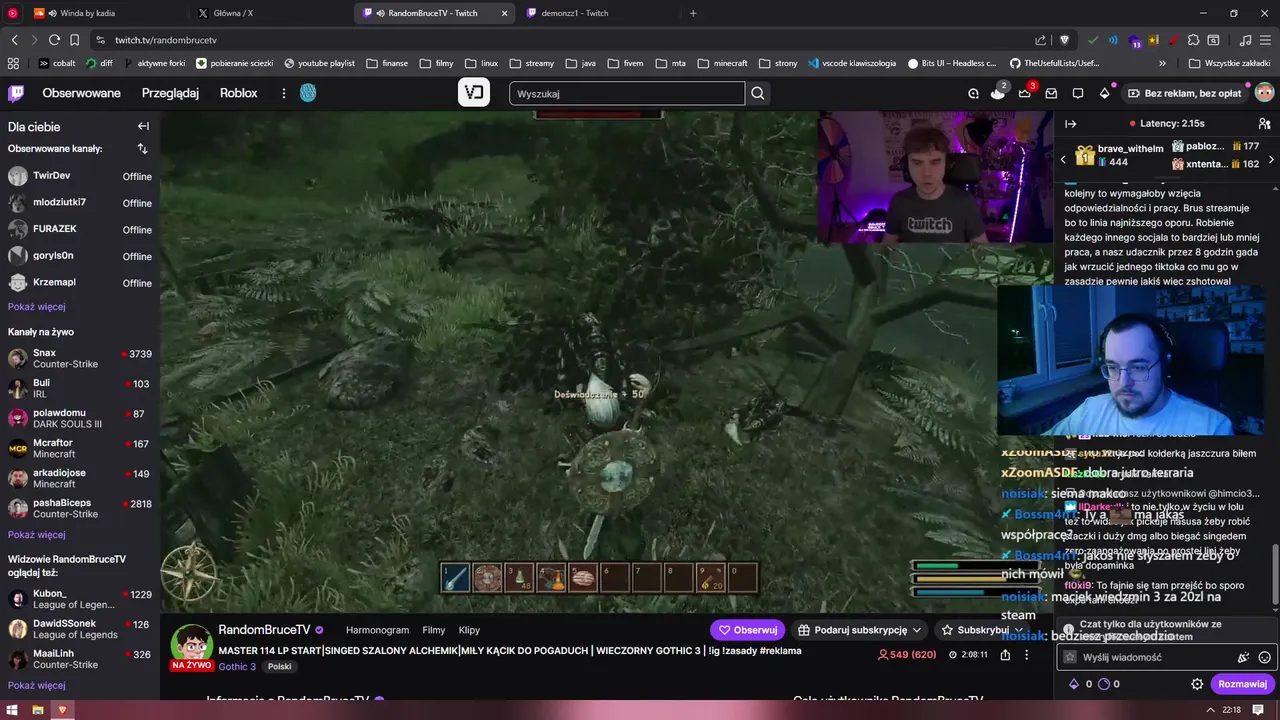Collapse the Dla ciebie sidebar
Image resolution: width=1280 pixels, height=720 pixels.
(x=143, y=126)
